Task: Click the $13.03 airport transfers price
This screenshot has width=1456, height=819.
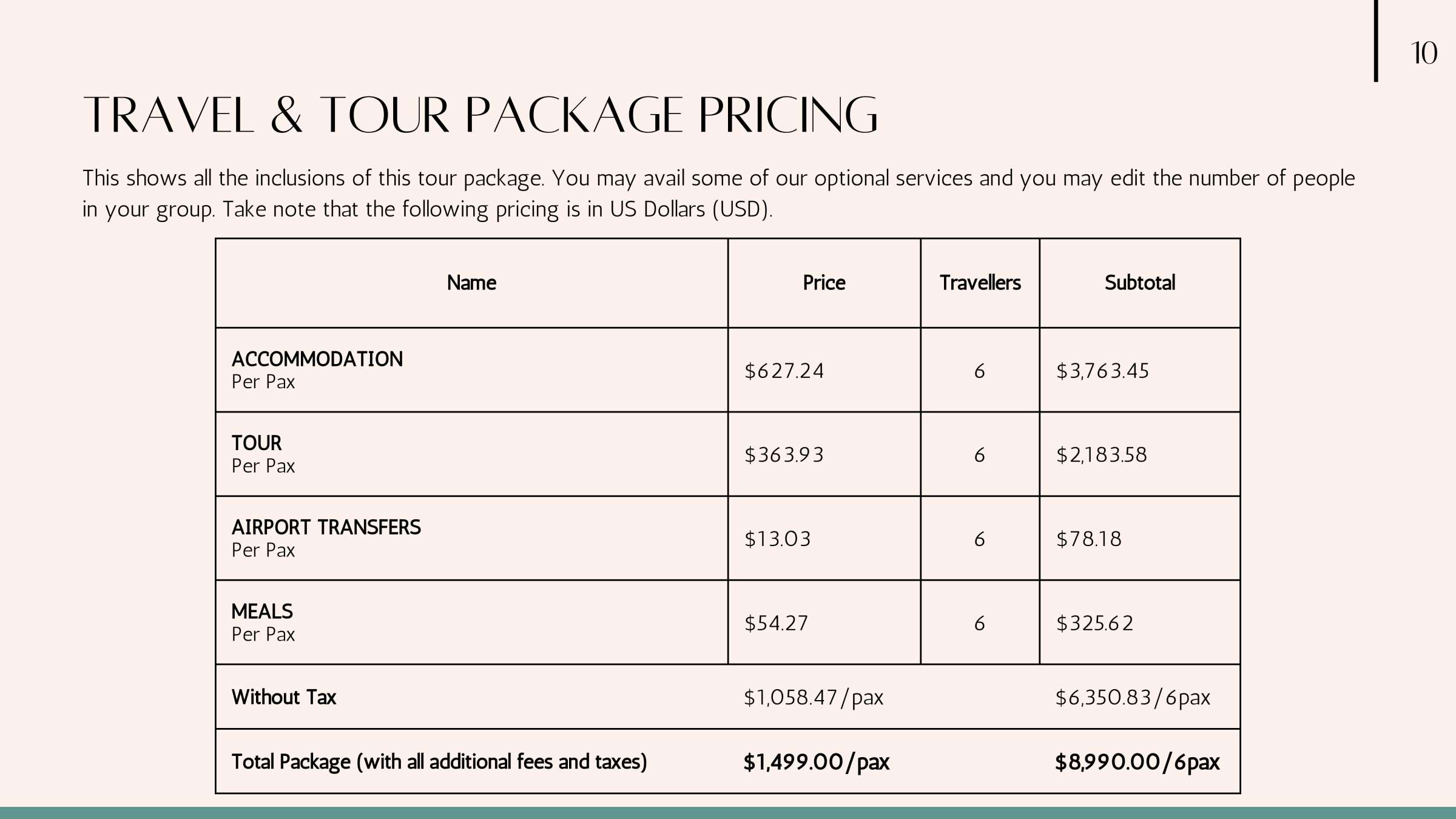Action: [x=777, y=539]
